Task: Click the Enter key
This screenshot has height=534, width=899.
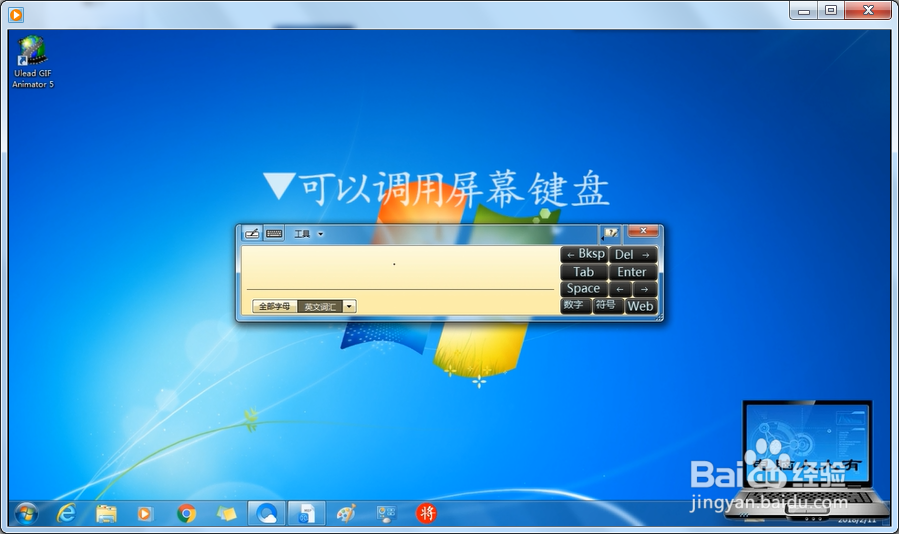Action: (633, 272)
